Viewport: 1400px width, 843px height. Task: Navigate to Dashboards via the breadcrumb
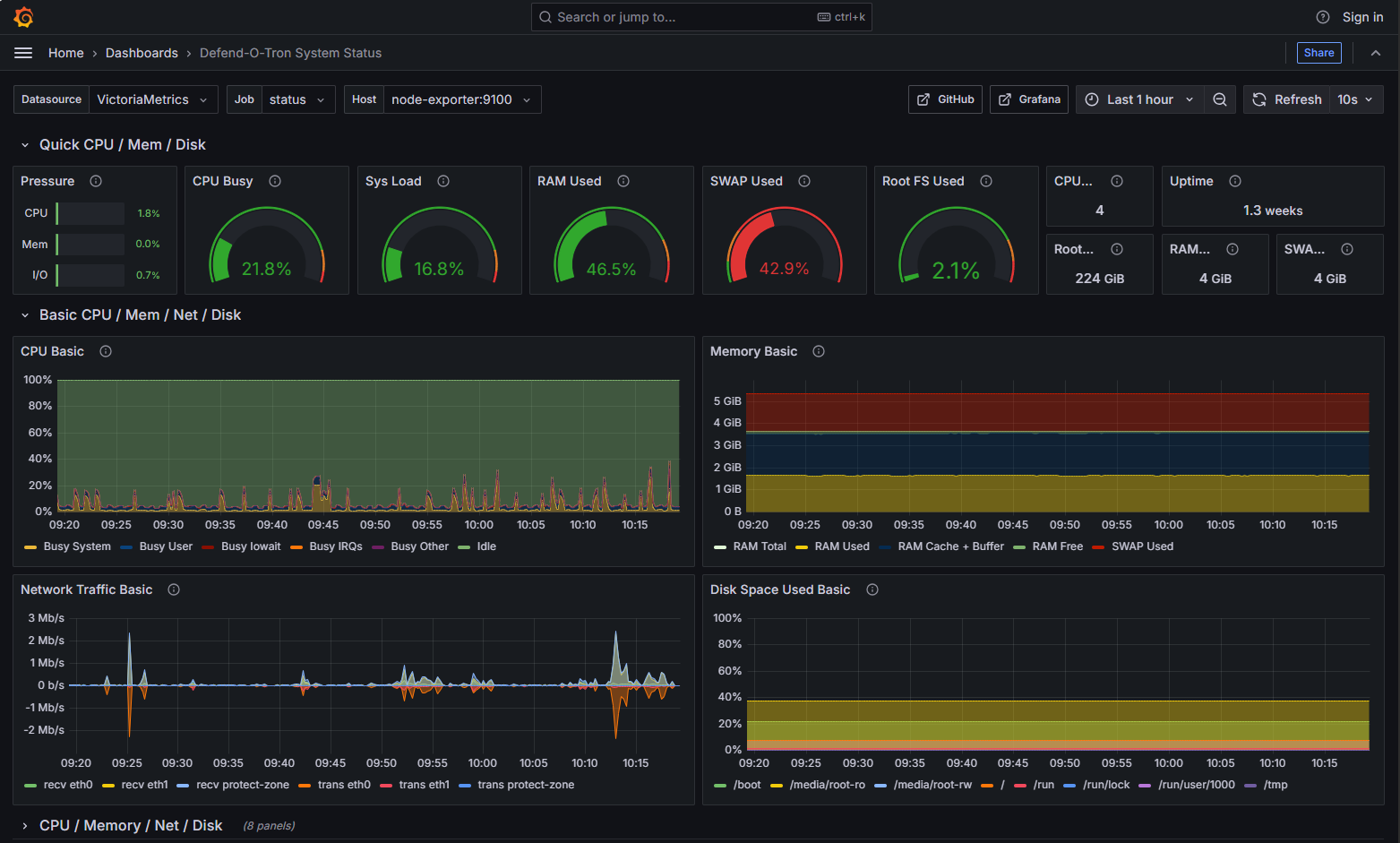(x=142, y=53)
